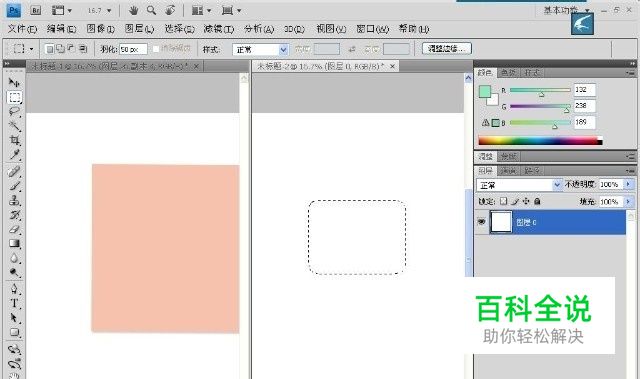Open the 图像 (Image) menu
This screenshot has width=640, height=379.
pyautogui.click(x=100, y=29)
